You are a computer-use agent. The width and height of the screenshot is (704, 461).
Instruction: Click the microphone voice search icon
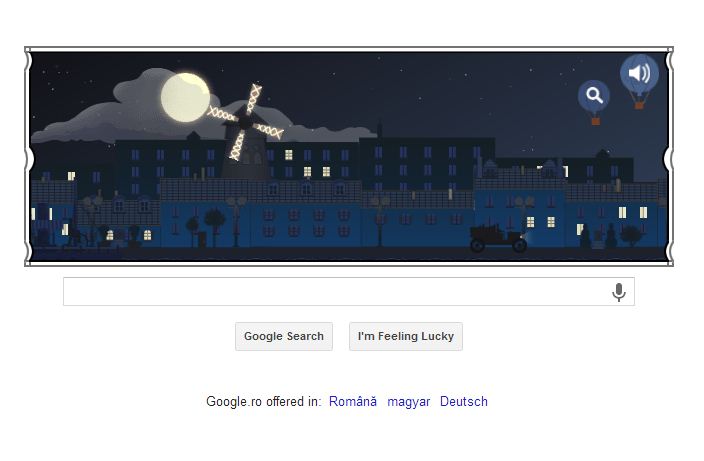[619, 292]
